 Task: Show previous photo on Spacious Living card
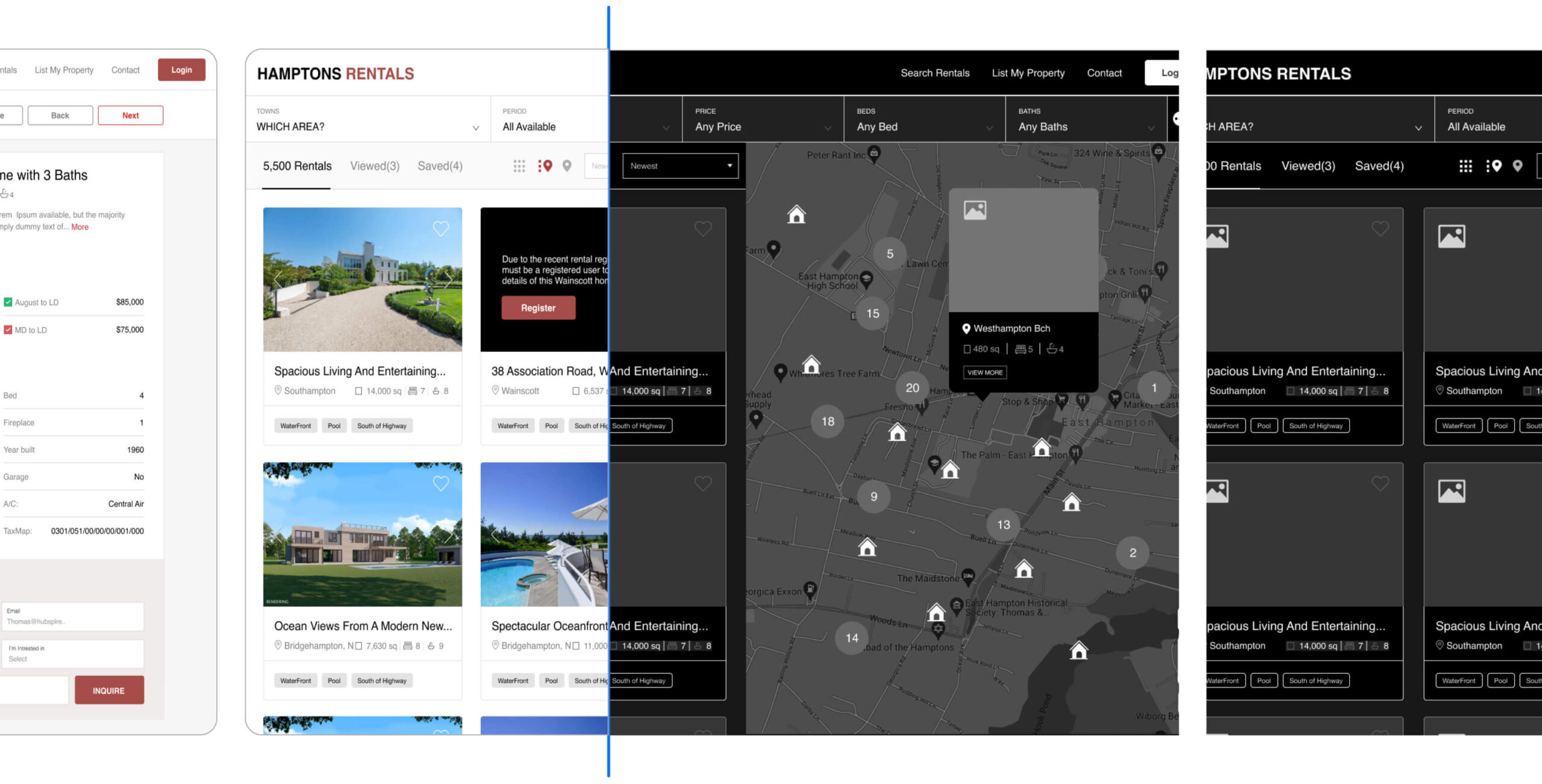pyautogui.click(x=278, y=279)
